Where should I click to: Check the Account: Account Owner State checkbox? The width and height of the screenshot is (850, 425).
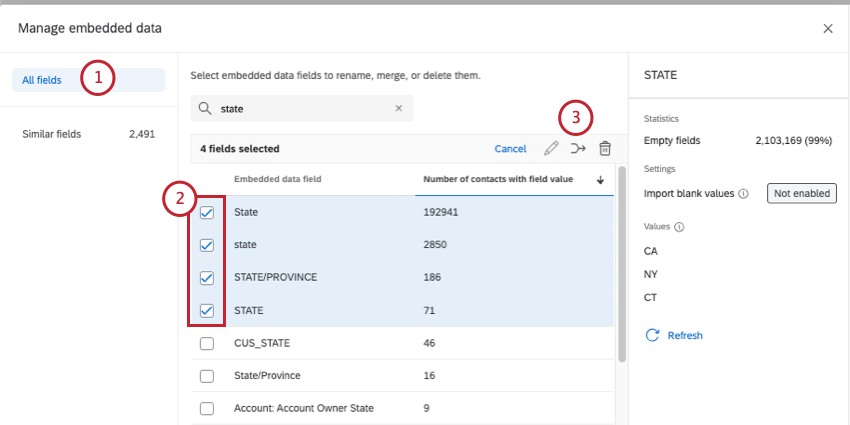point(207,408)
